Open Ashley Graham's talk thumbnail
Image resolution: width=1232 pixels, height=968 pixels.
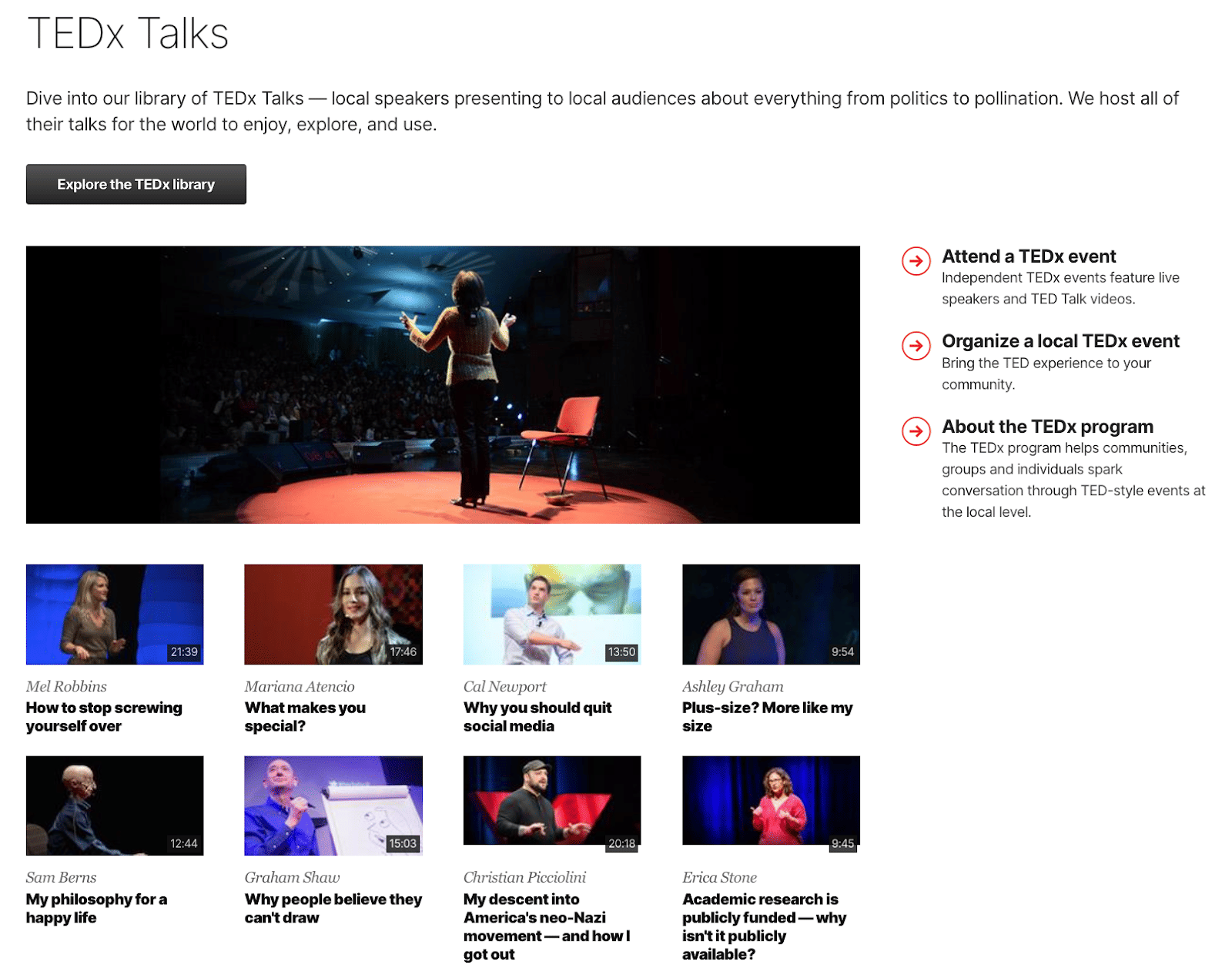(x=770, y=614)
